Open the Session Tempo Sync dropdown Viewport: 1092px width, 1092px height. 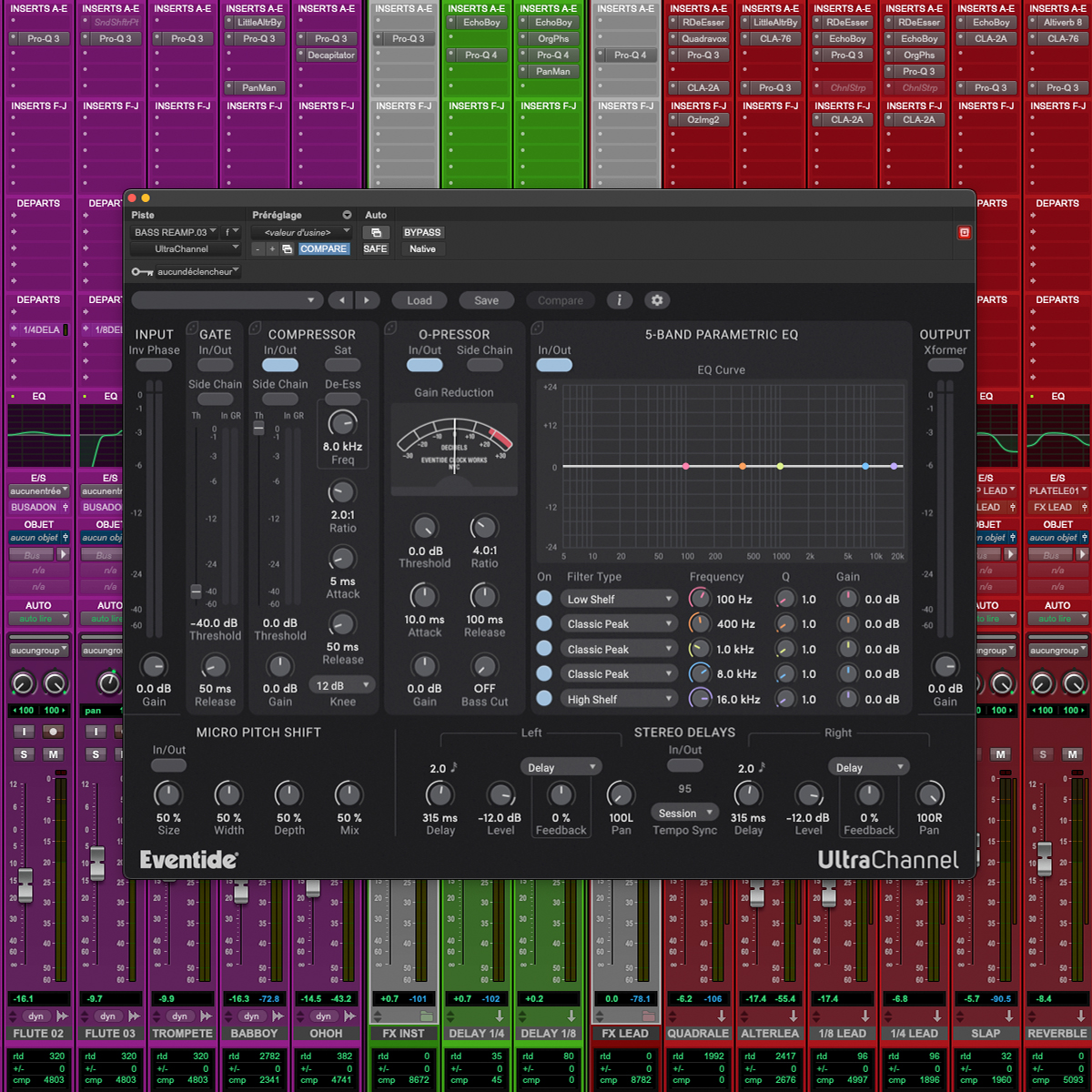pos(684,813)
